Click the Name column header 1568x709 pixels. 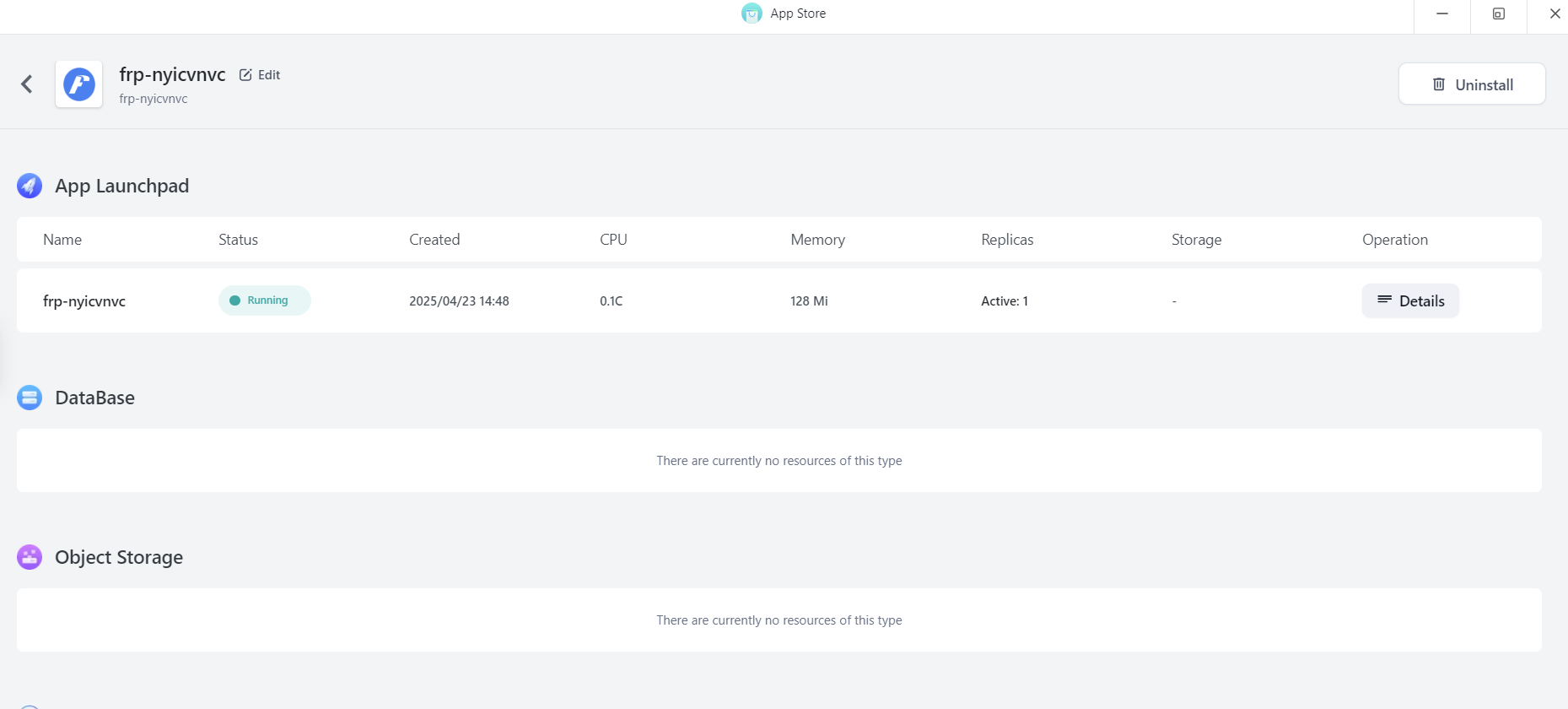[x=62, y=240]
